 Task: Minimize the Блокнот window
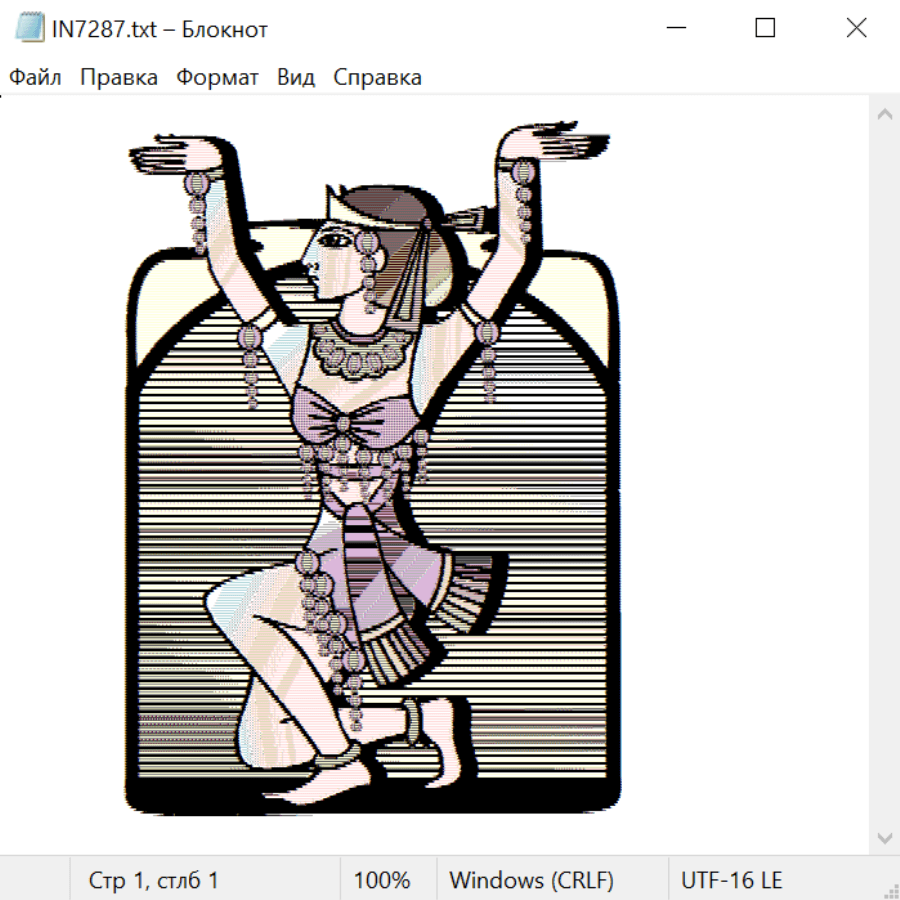pos(673,28)
